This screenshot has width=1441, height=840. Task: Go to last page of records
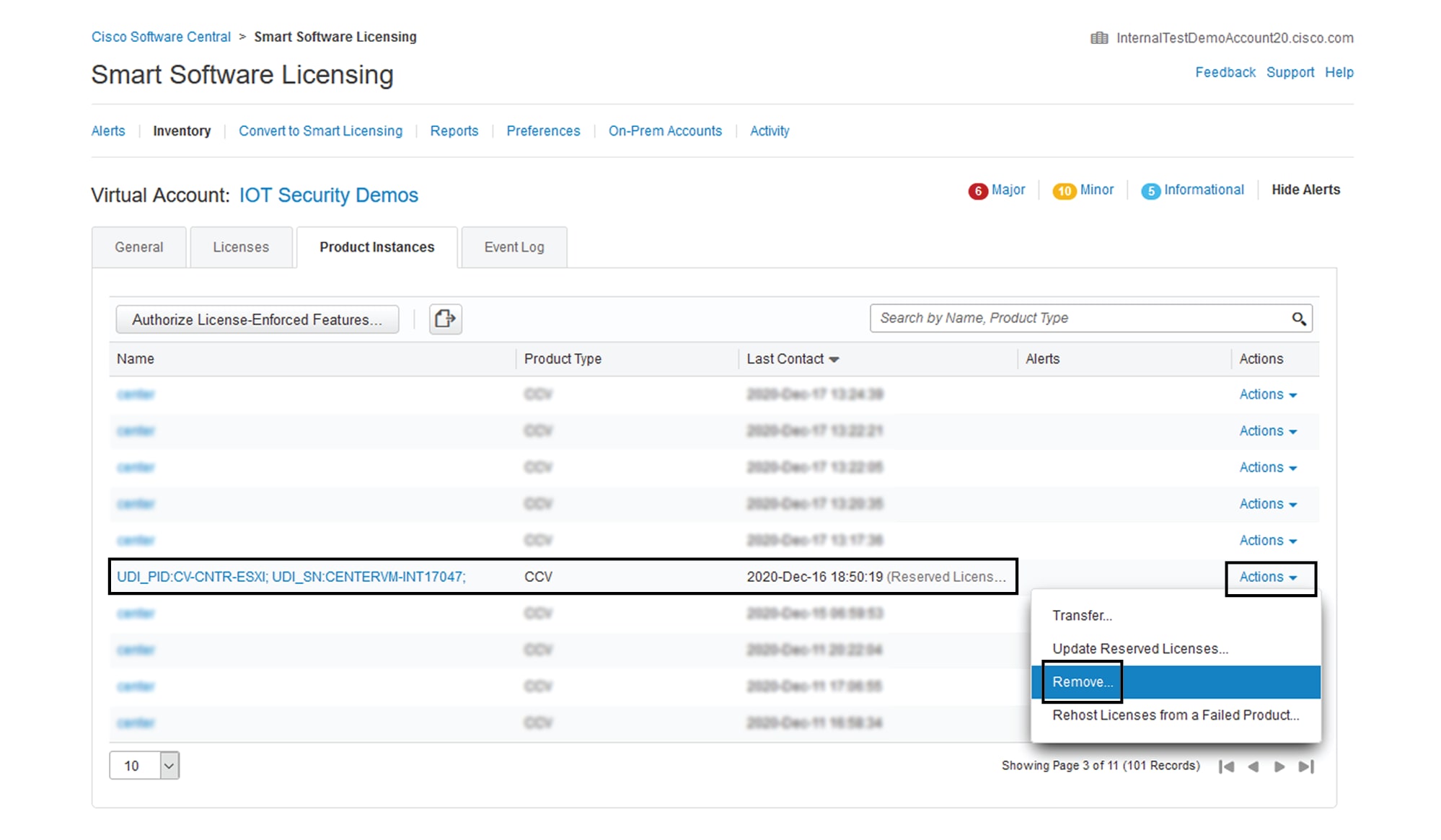(1306, 766)
